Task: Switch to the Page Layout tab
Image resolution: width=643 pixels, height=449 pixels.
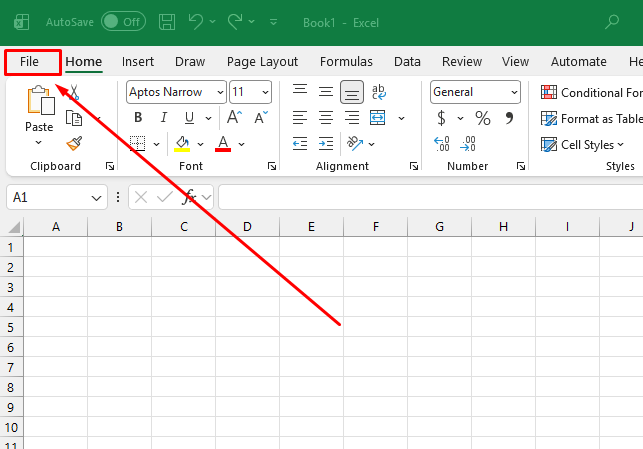Action: (262, 62)
